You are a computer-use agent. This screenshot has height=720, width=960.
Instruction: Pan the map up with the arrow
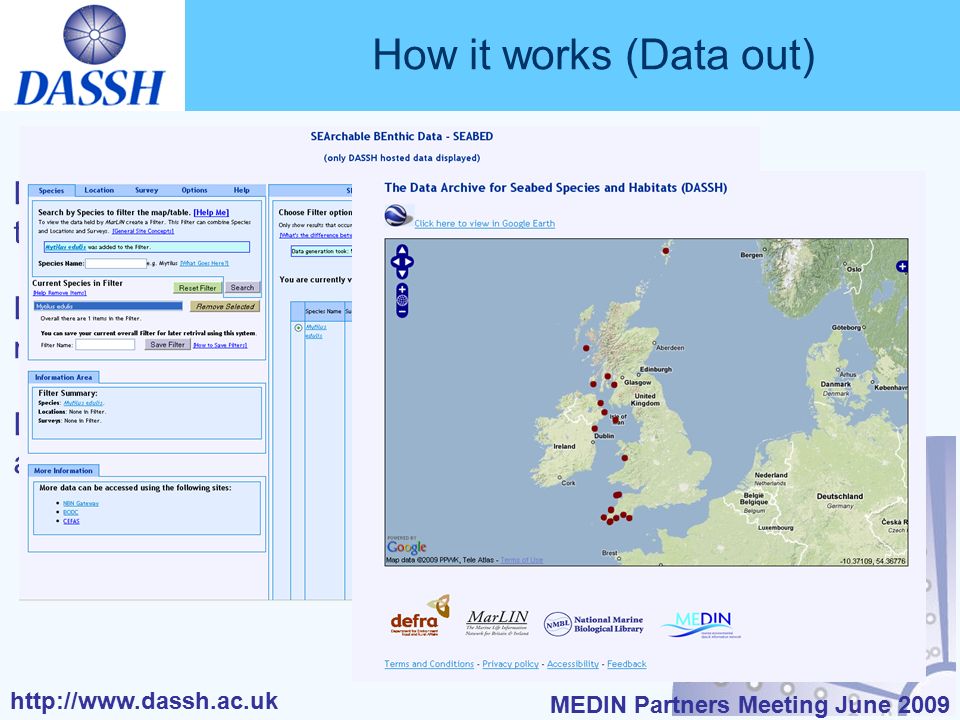[402, 250]
